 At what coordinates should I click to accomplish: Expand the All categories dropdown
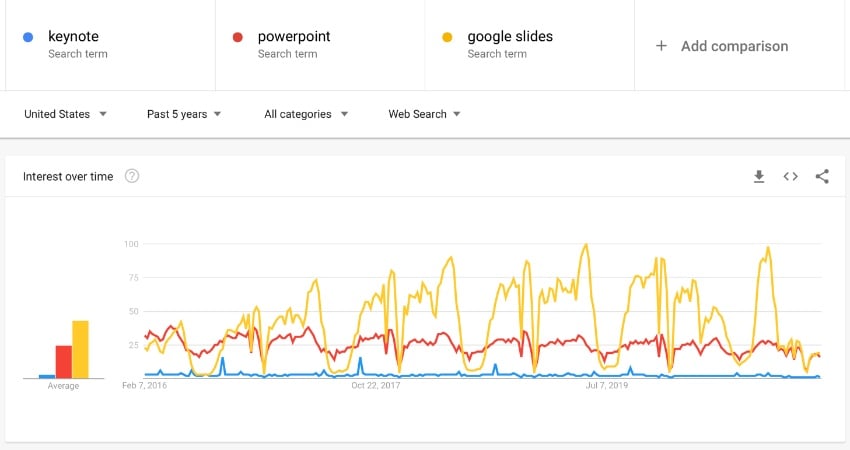[306, 114]
